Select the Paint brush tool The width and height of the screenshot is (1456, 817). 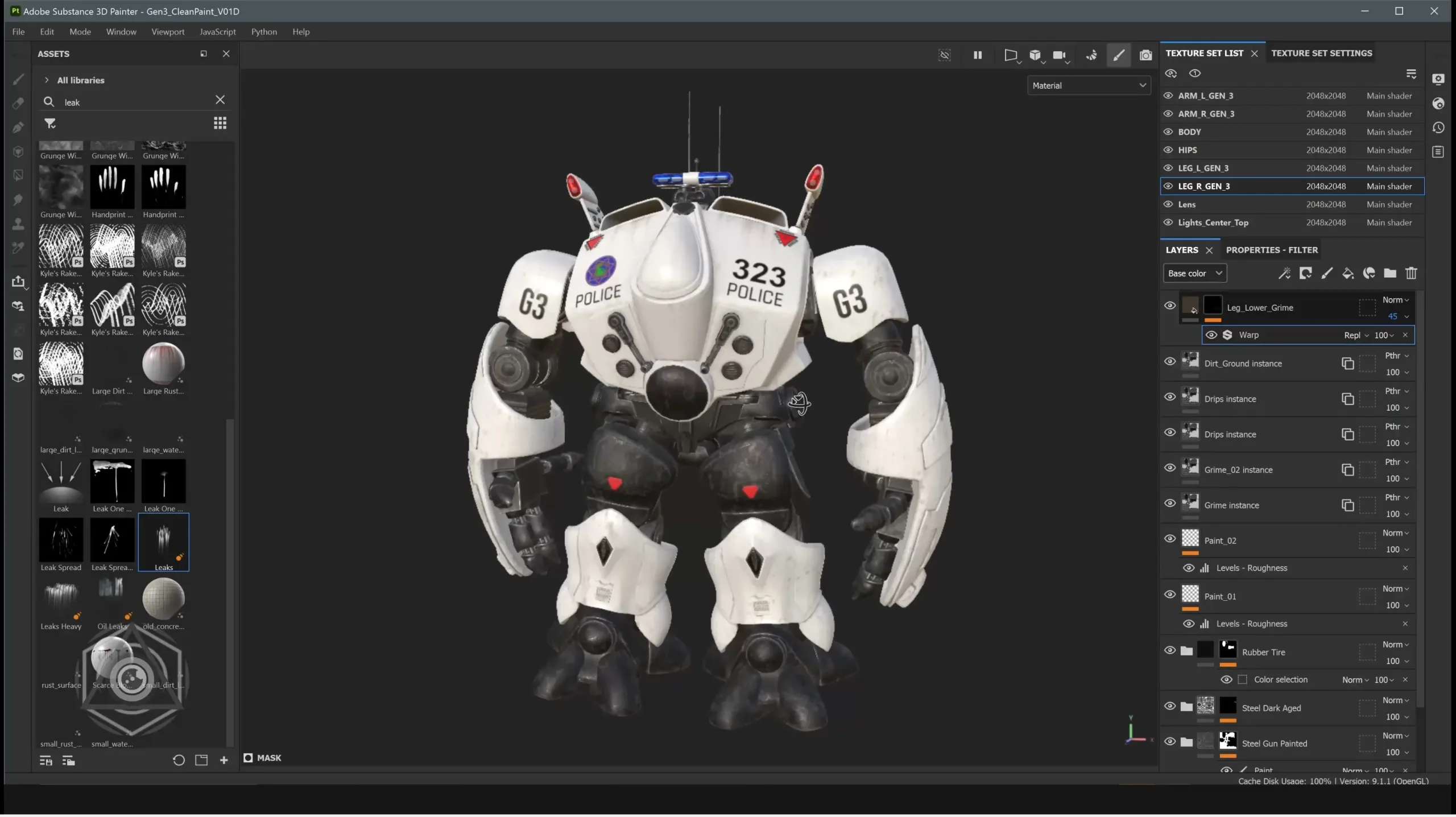[18, 79]
